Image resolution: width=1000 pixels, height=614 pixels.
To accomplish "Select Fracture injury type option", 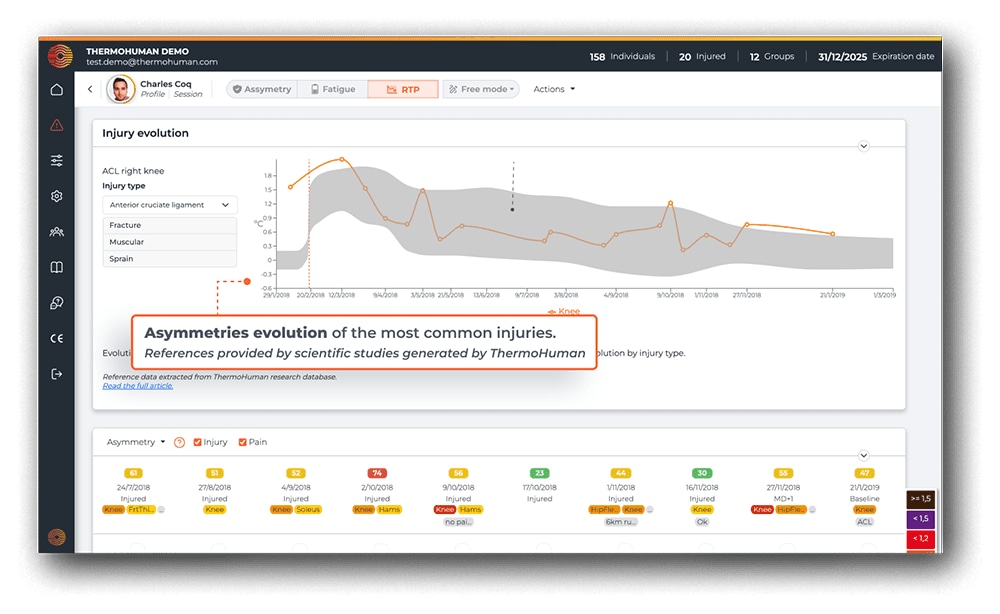I will [170, 225].
